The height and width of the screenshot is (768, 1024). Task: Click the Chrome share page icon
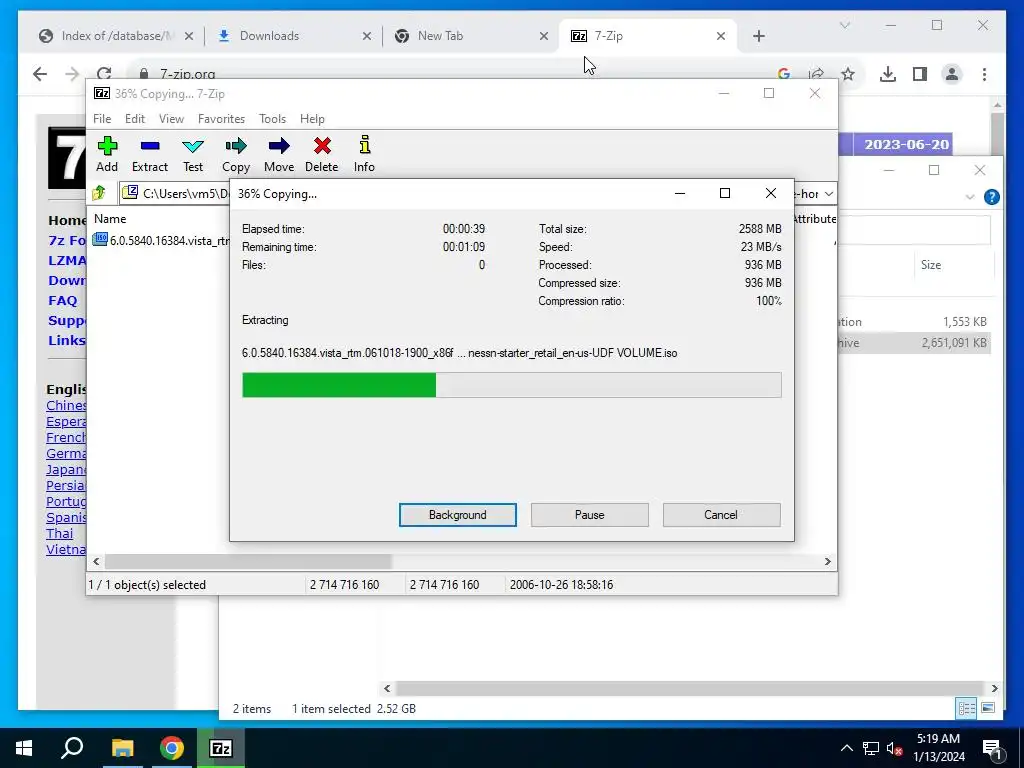(816, 74)
